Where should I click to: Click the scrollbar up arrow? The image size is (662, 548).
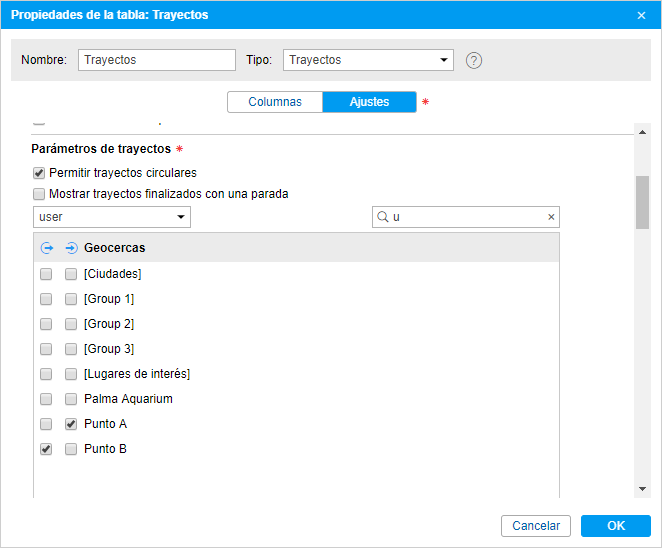tap(642, 129)
